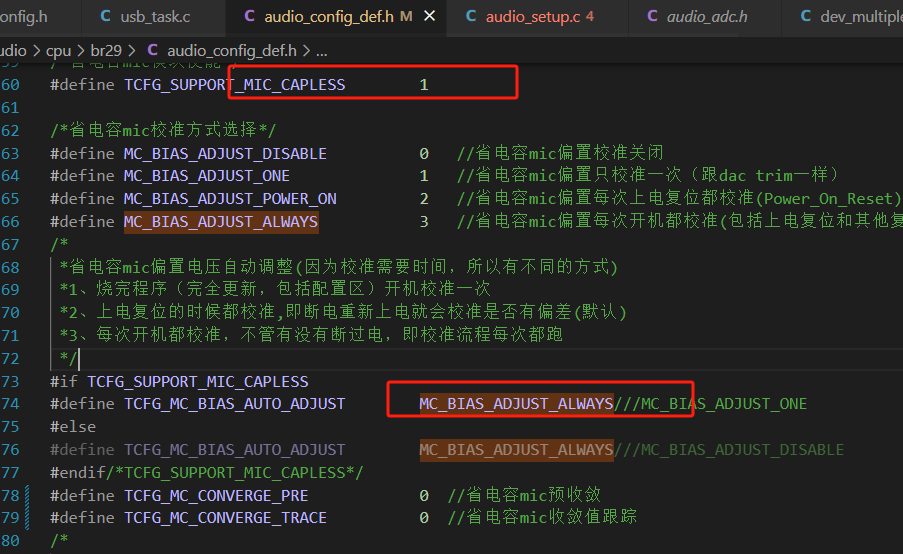Click the C icon on dev_multiple tab
Image resolution: width=903 pixels, height=554 pixels.
coord(806,16)
